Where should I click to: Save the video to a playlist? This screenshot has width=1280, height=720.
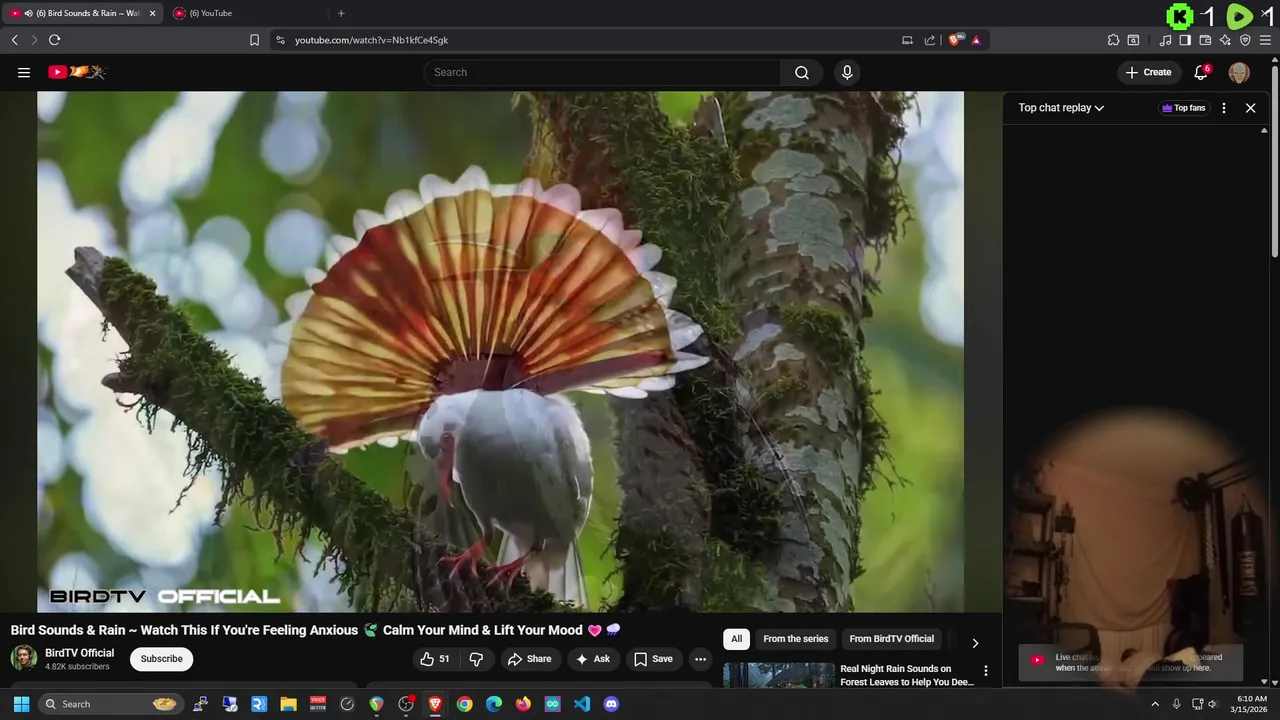pyautogui.click(x=653, y=659)
